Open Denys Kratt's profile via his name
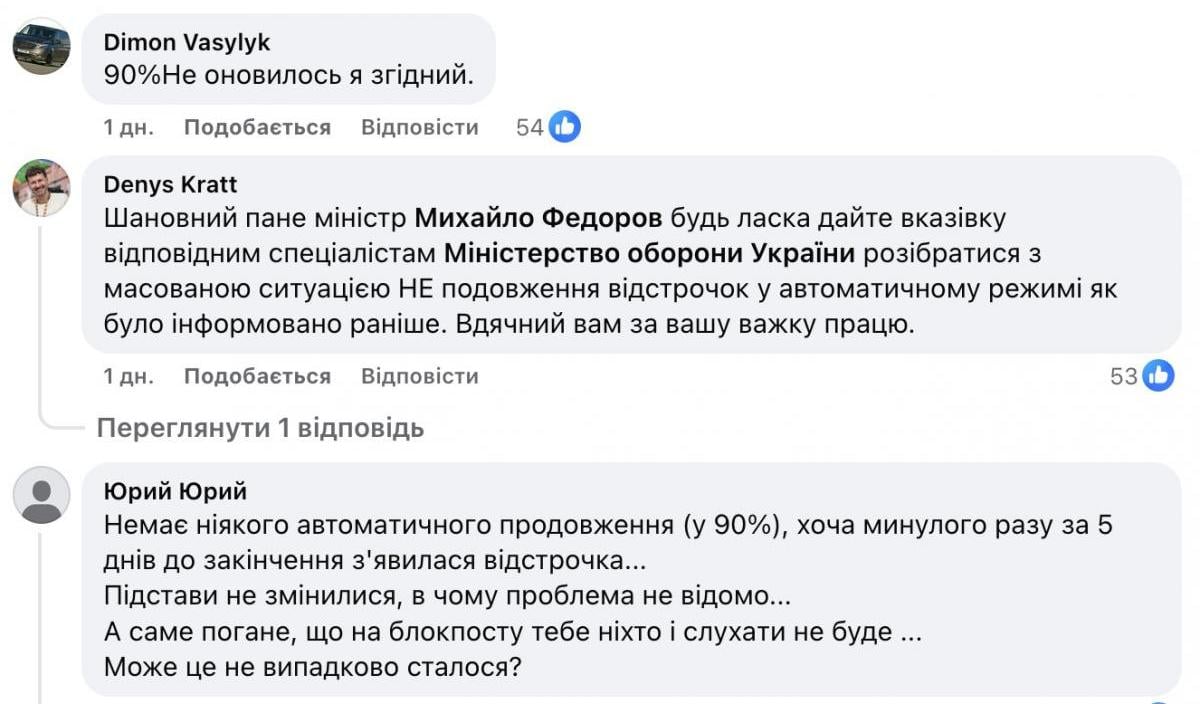This screenshot has height=704, width=1200. pos(172,183)
